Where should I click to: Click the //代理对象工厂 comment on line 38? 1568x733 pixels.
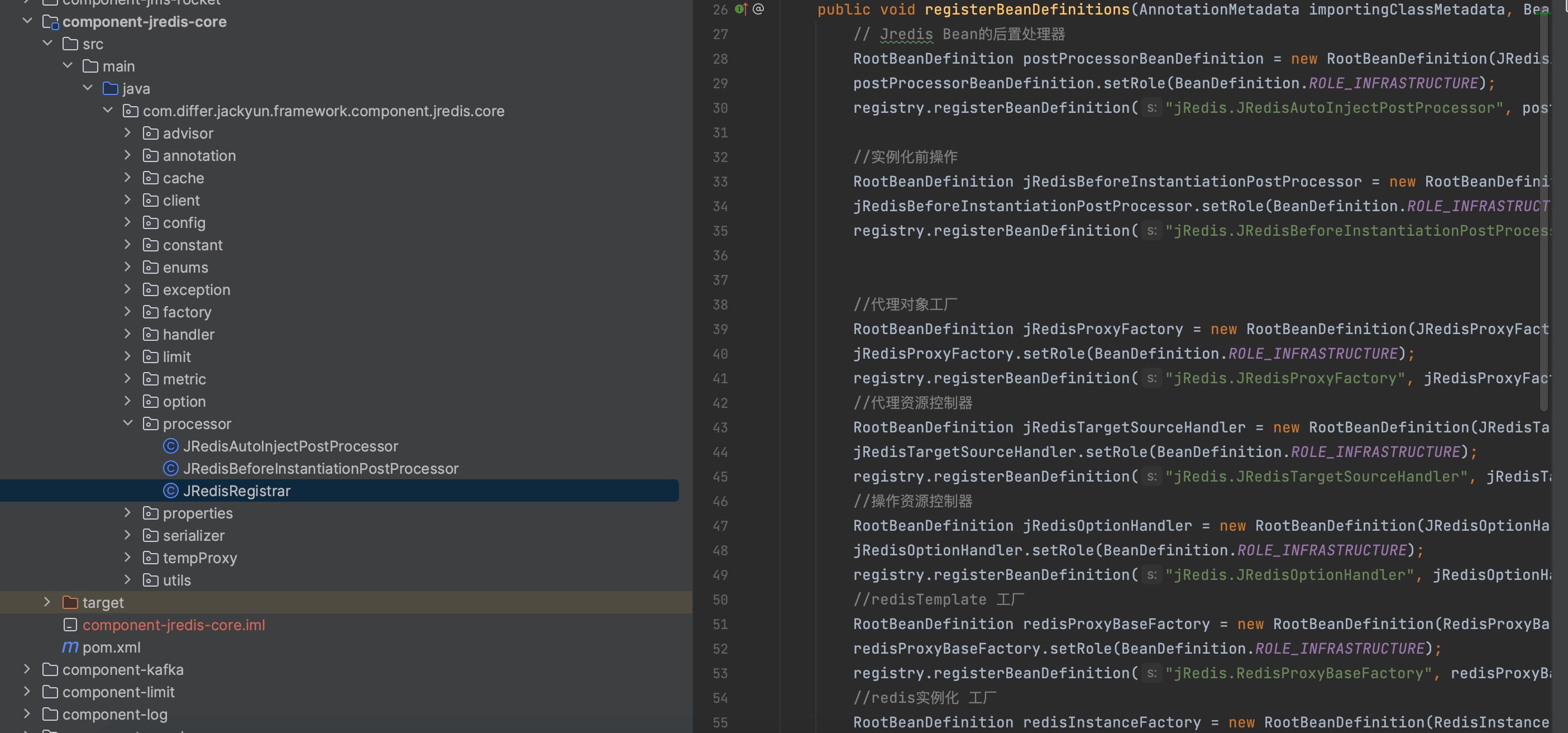tap(905, 304)
